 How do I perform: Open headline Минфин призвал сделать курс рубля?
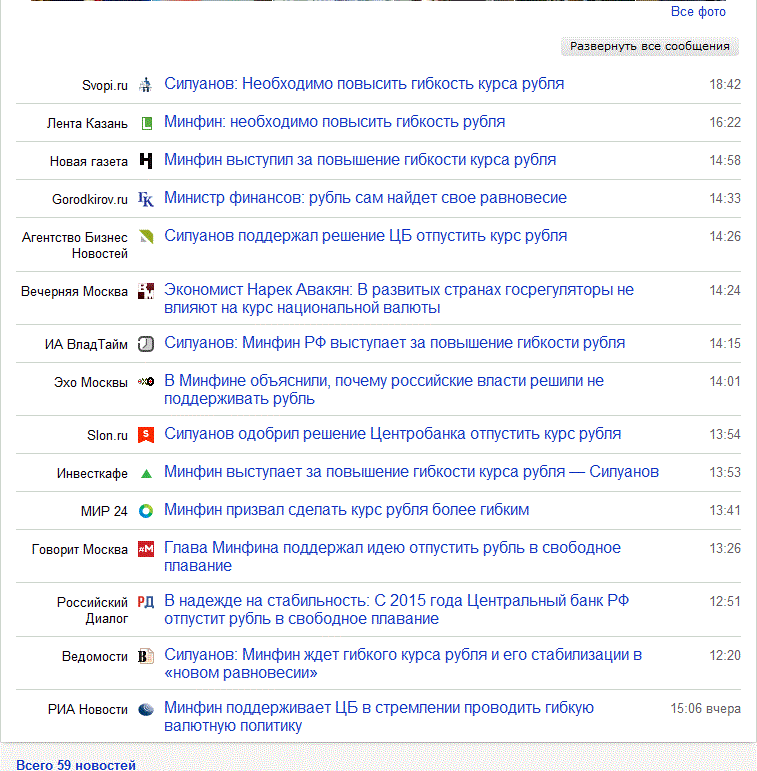[x=347, y=510]
